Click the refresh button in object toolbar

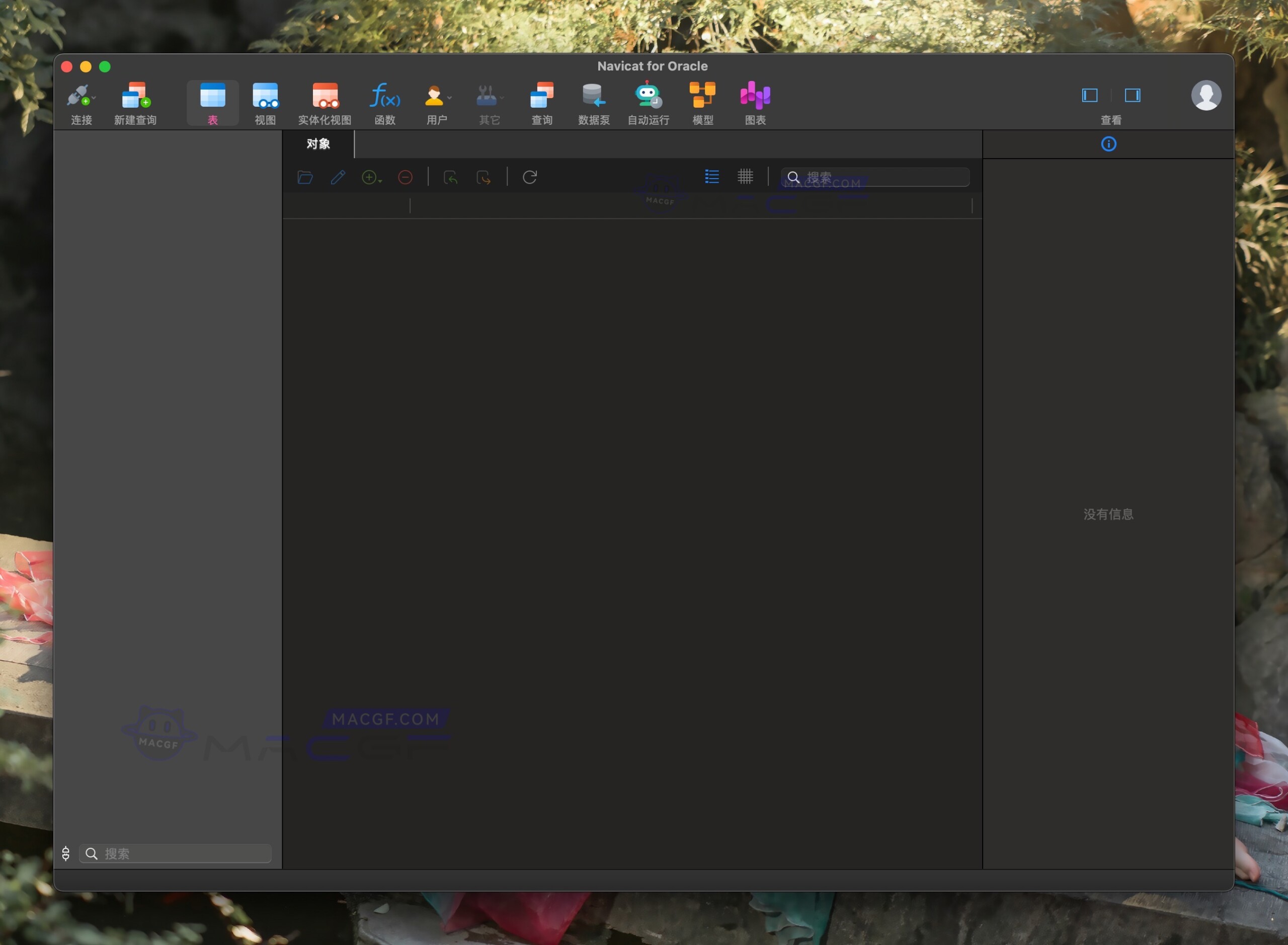(x=530, y=177)
